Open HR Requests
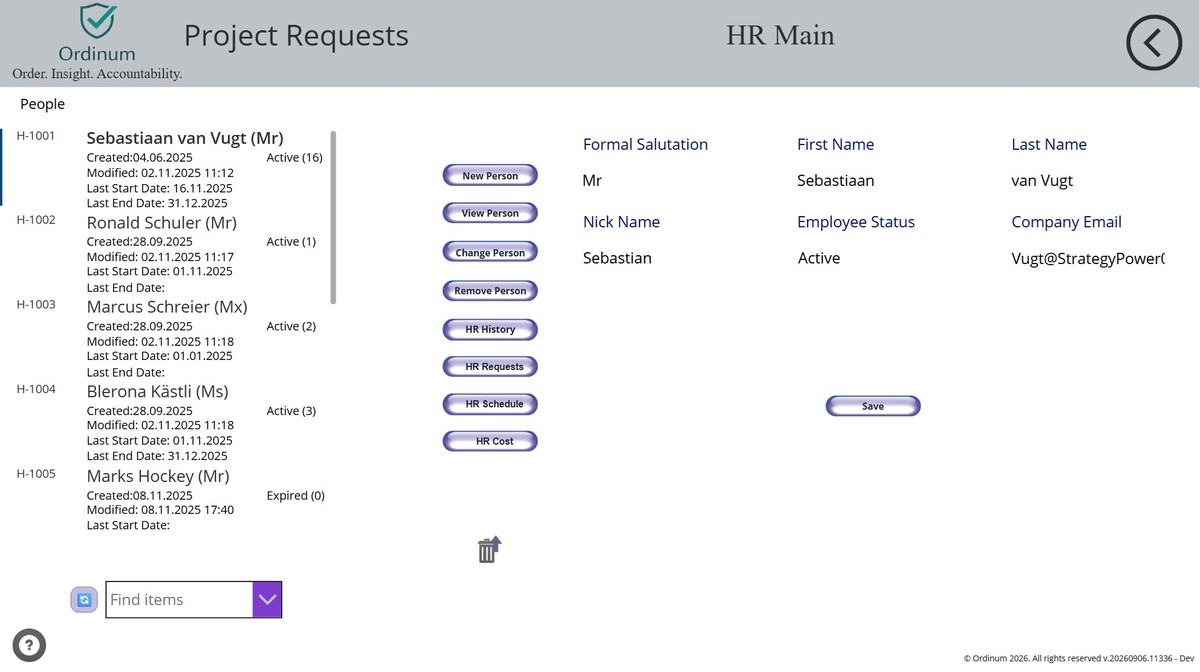The width and height of the screenshot is (1200, 672). click(x=490, y=367)
